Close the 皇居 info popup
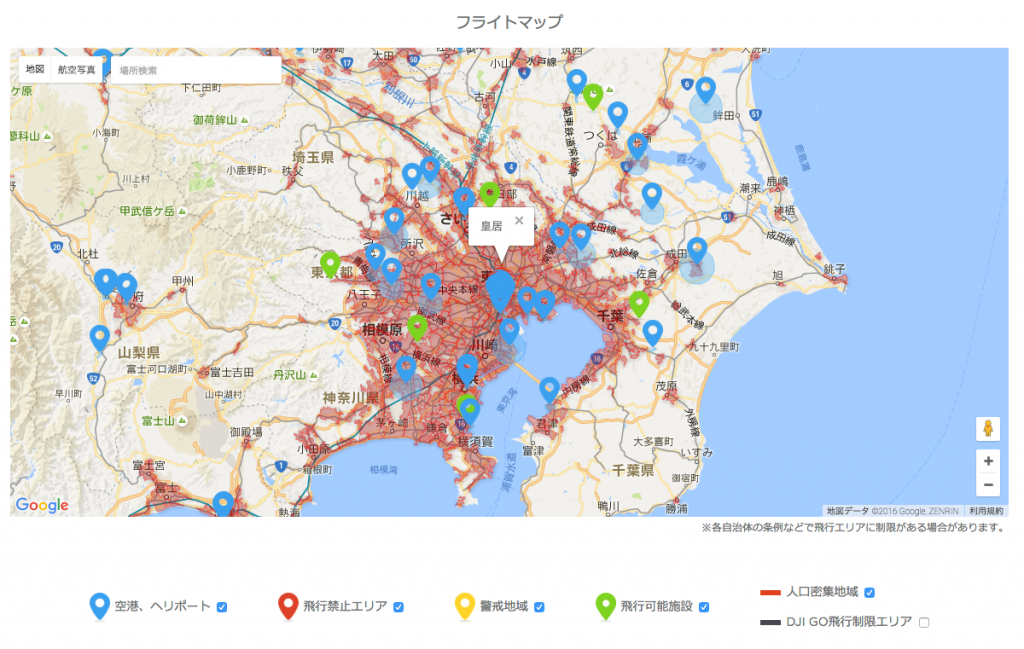Screen dimensions: 1024x649 coord(519,221)
